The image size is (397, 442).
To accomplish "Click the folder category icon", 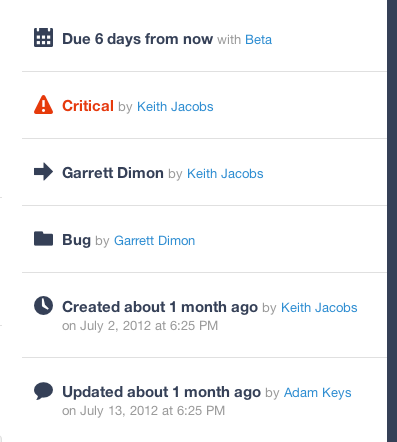I will coord(43,239).
